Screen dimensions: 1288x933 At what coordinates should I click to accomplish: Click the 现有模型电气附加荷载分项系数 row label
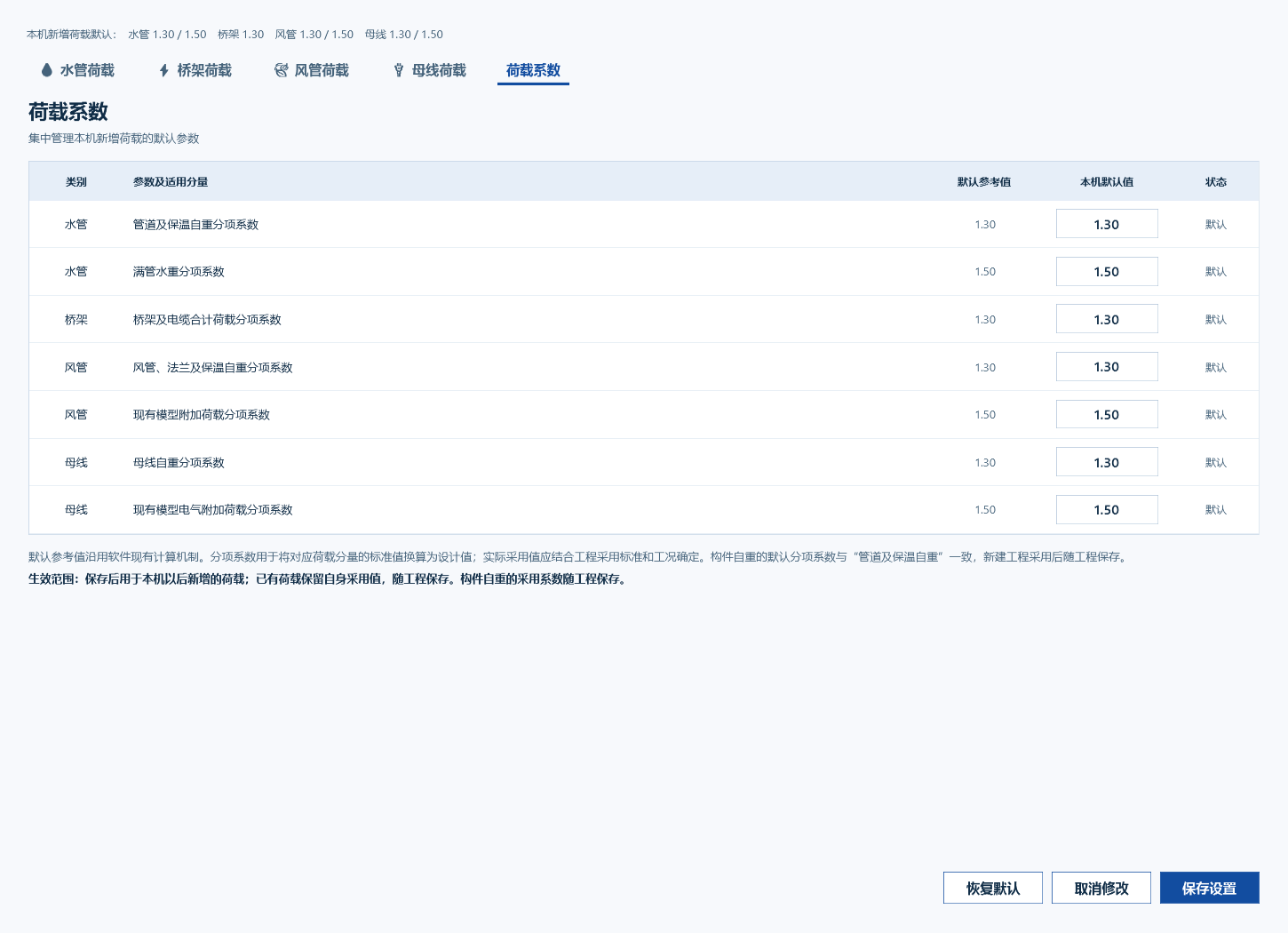[213, 510]
